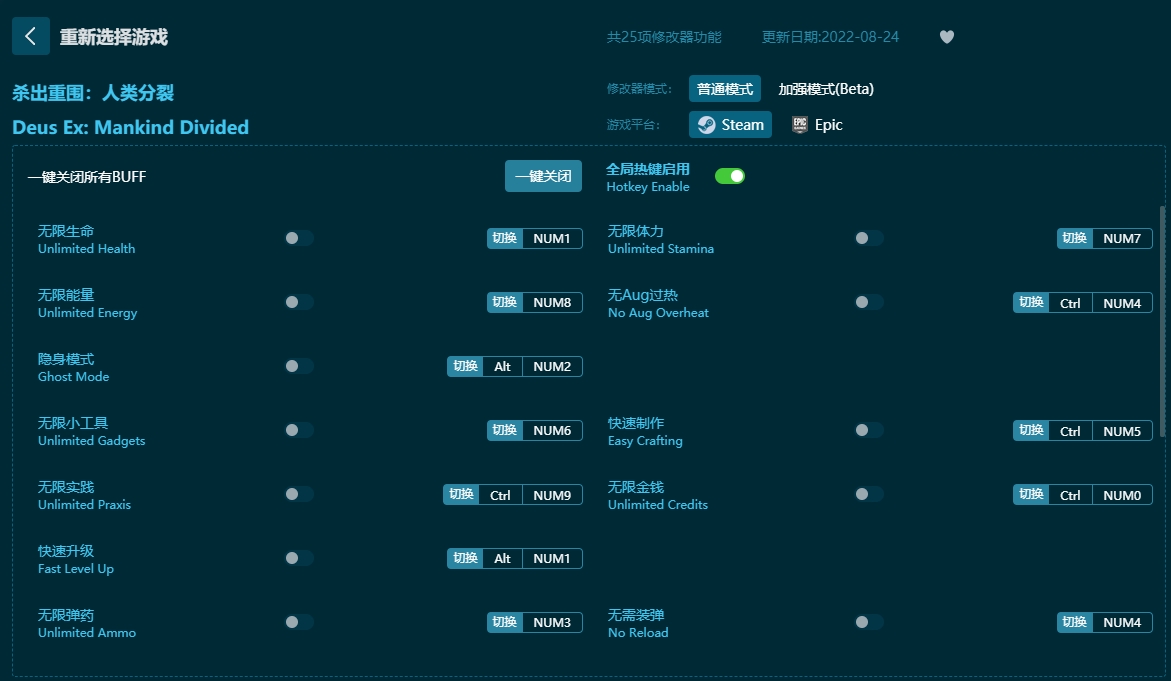
Task: Click NUM6 hotkey field for Unlimited Gadgets
Action: (552, 430)
